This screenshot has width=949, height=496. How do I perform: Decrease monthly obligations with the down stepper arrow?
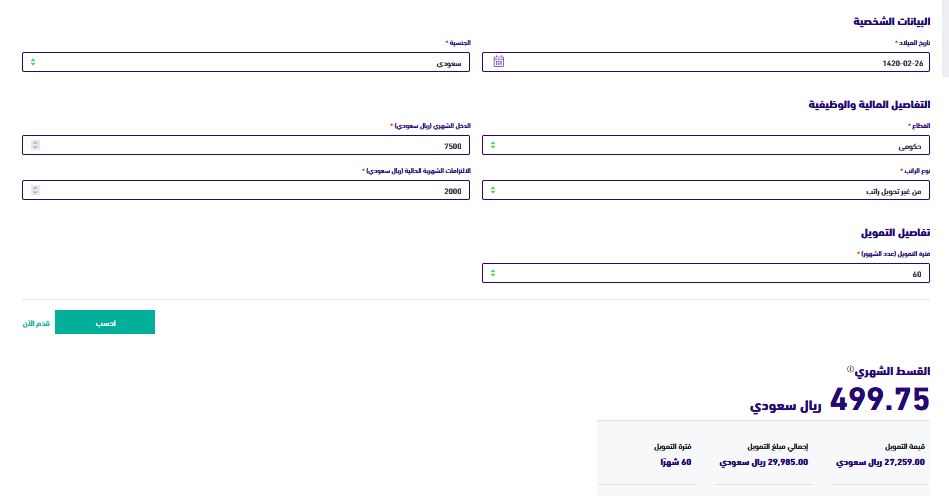pos(35,192)
